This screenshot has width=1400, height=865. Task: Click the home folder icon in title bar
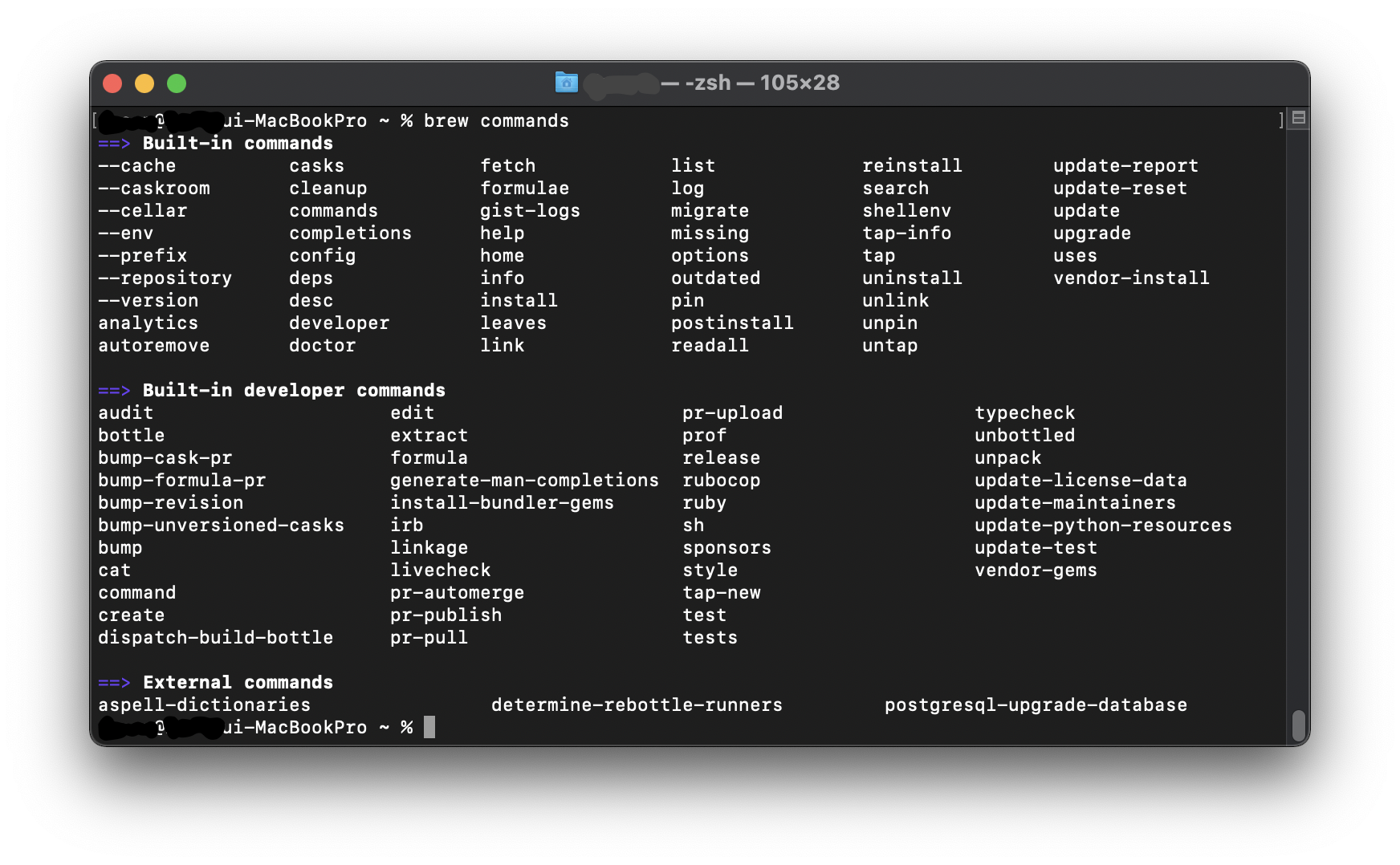(567, 83)
